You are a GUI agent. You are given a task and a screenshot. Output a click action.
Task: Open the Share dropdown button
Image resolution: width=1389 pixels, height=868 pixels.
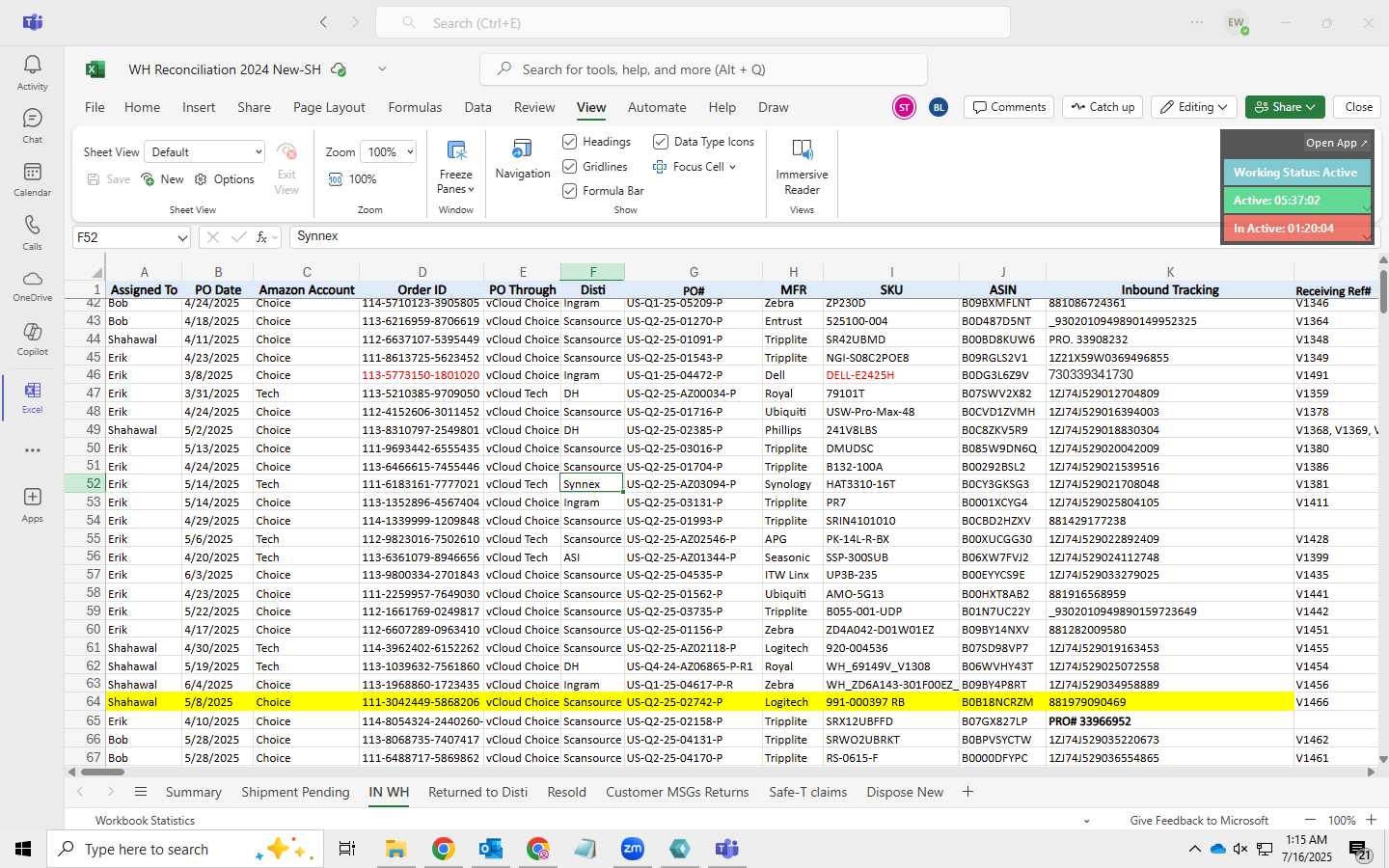pos(1285,107)
